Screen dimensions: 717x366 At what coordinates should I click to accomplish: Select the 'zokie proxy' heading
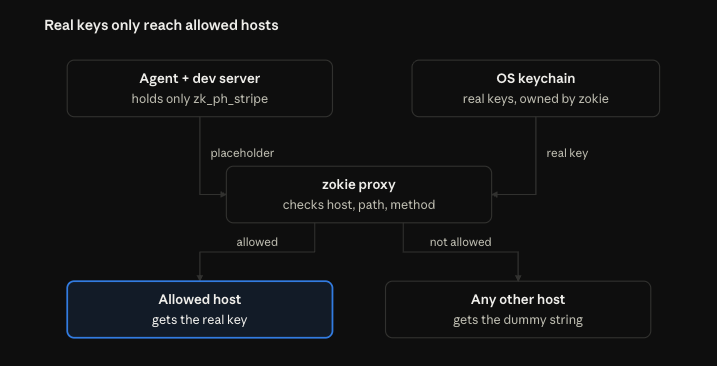(x=359, y=184)
